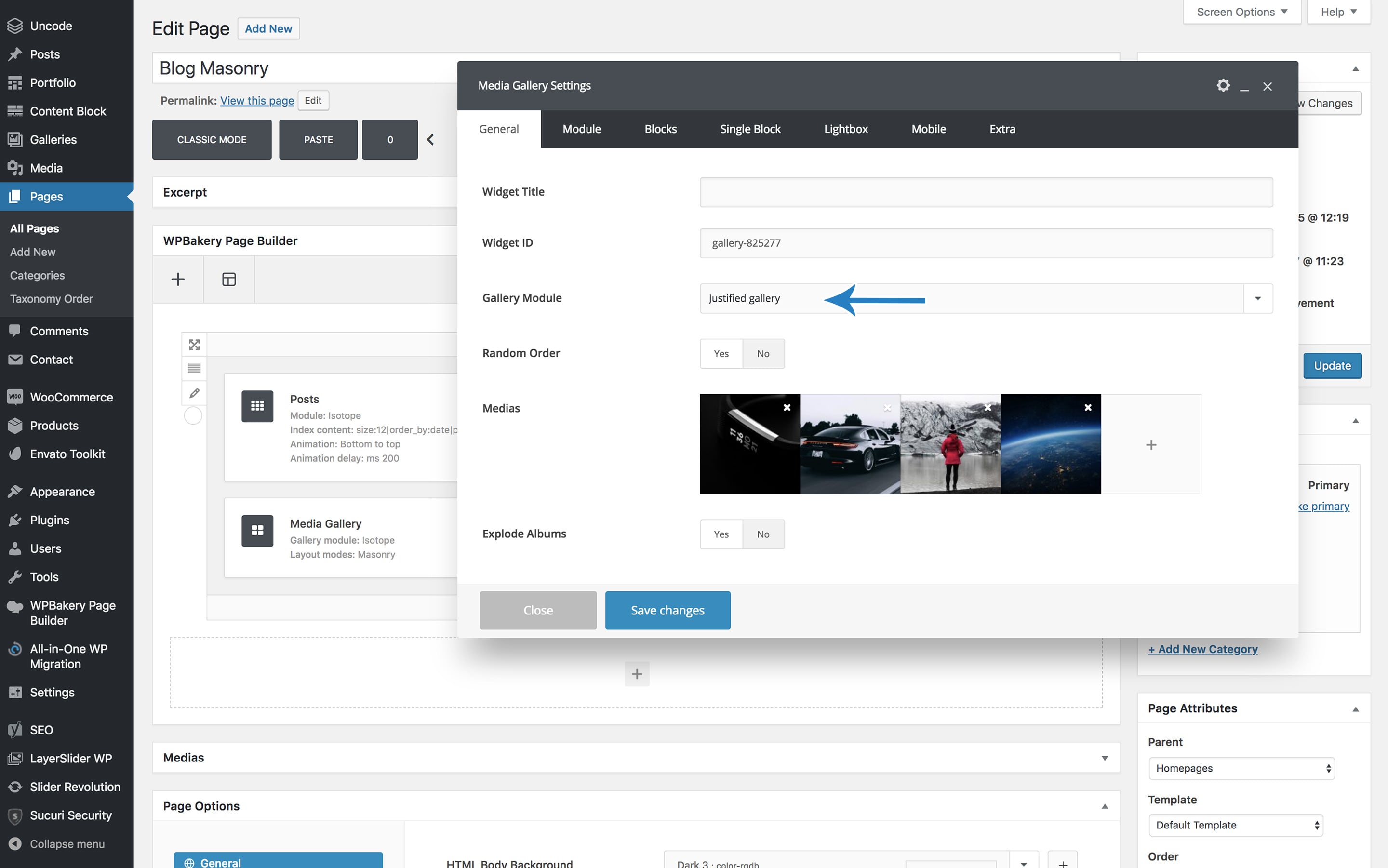Open the Parent Homepages dropdown
The width and height of the screenshot is (1388, 868).
(1241, 768)
